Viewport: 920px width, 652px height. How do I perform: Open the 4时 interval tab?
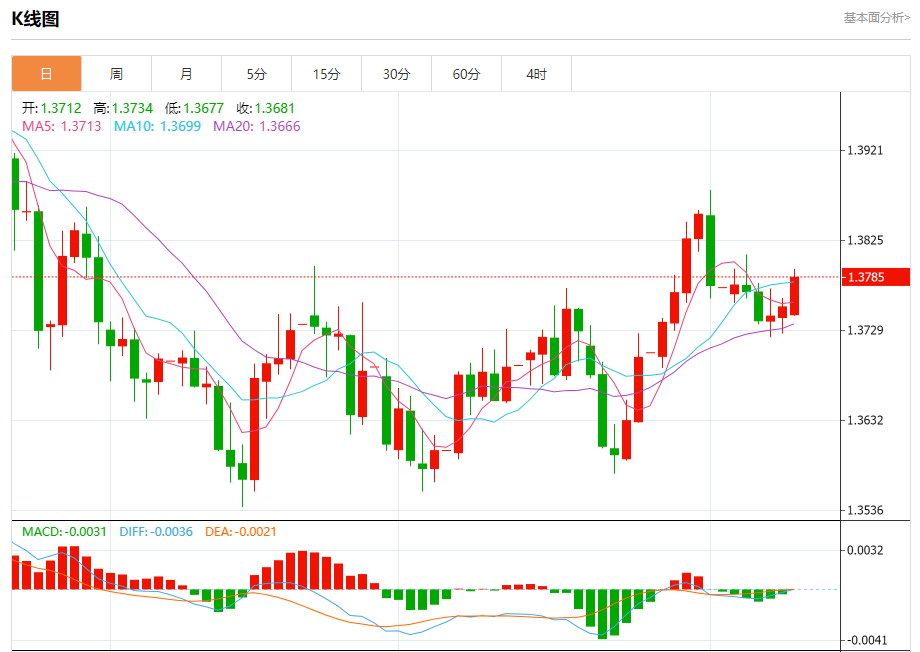click(536, 74)
